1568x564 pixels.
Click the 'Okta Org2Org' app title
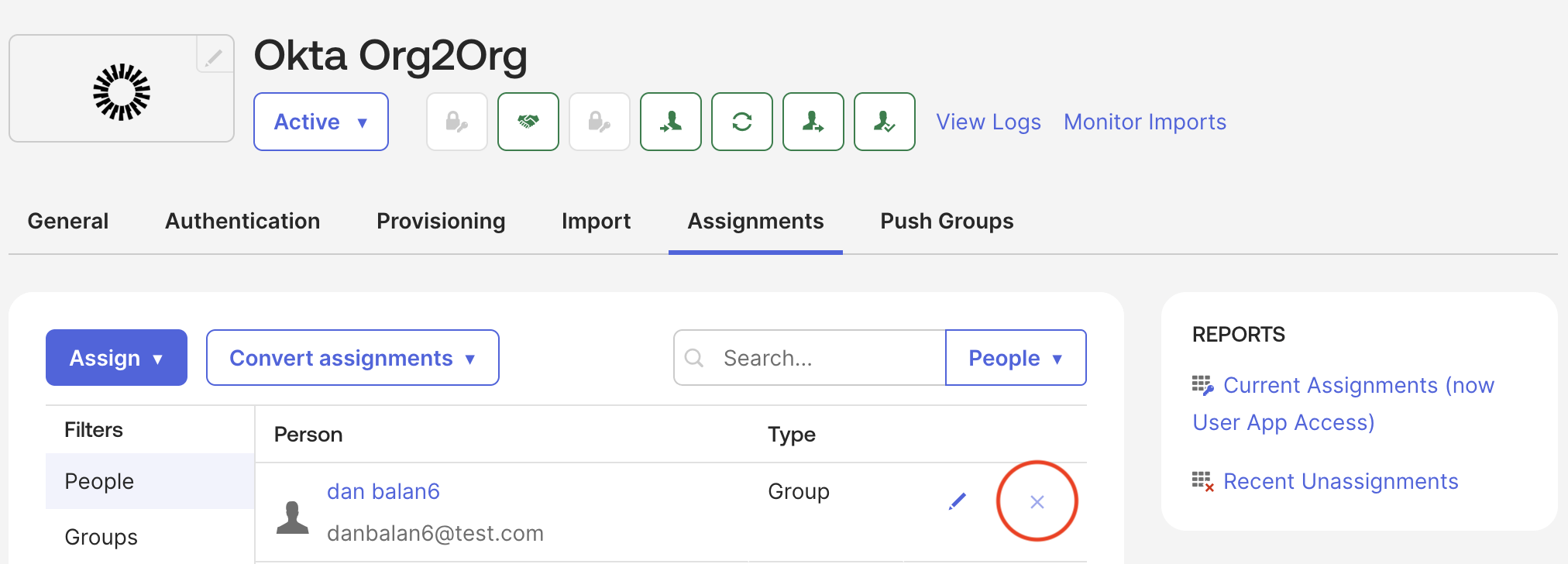tap(390, 56)
